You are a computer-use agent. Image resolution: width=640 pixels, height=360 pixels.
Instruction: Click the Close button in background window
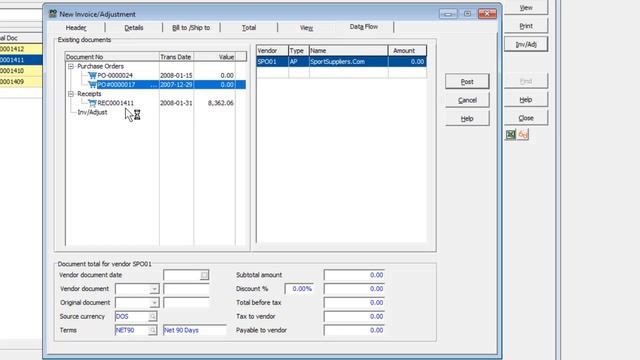pyautogui.click(x=526, y=118)
